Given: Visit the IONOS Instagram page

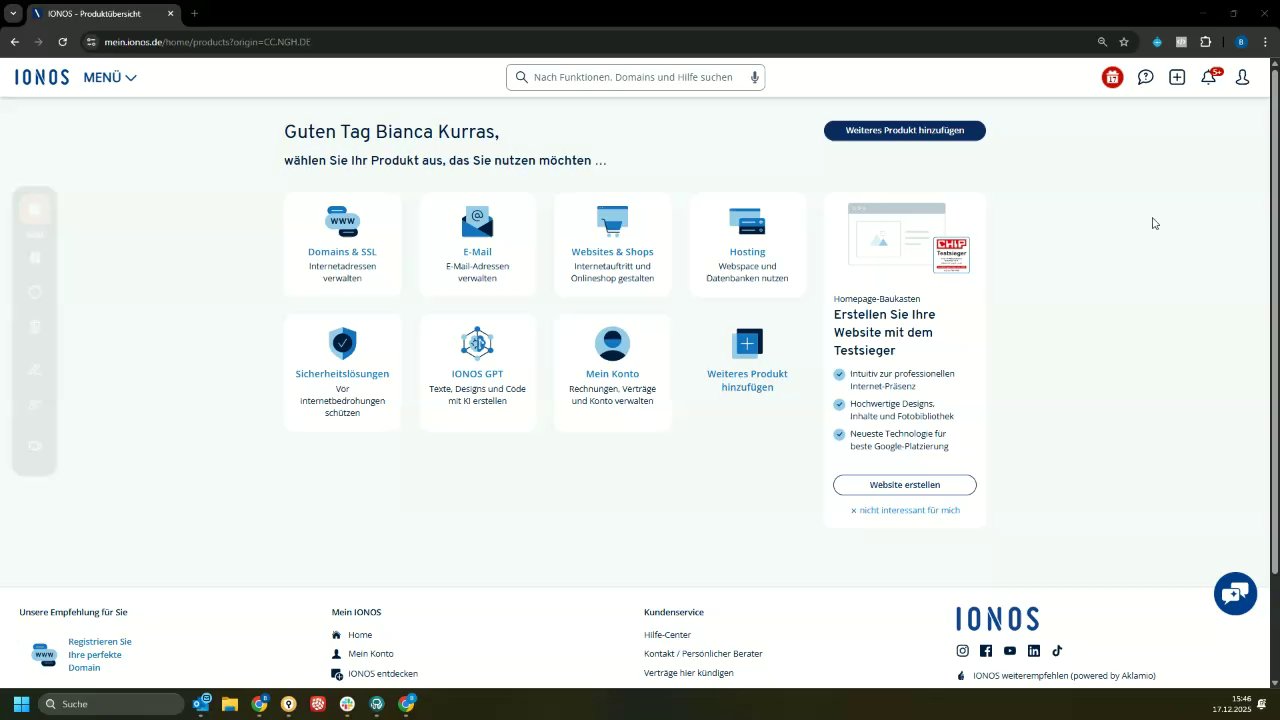Looking at the screenshot, I should coord(962,651).
